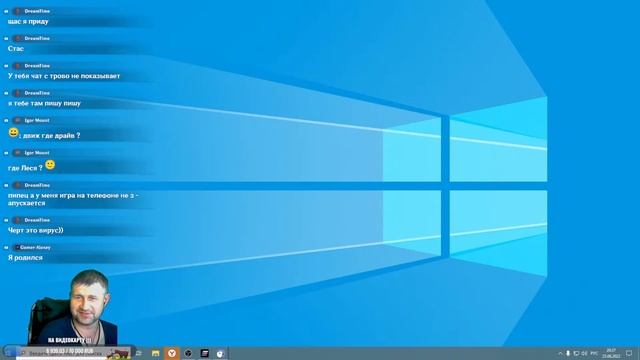This screenshot has width=640, height=360.
Task: Open the OBS Studio taskbar icon
Action: click(x=188, y=353)
